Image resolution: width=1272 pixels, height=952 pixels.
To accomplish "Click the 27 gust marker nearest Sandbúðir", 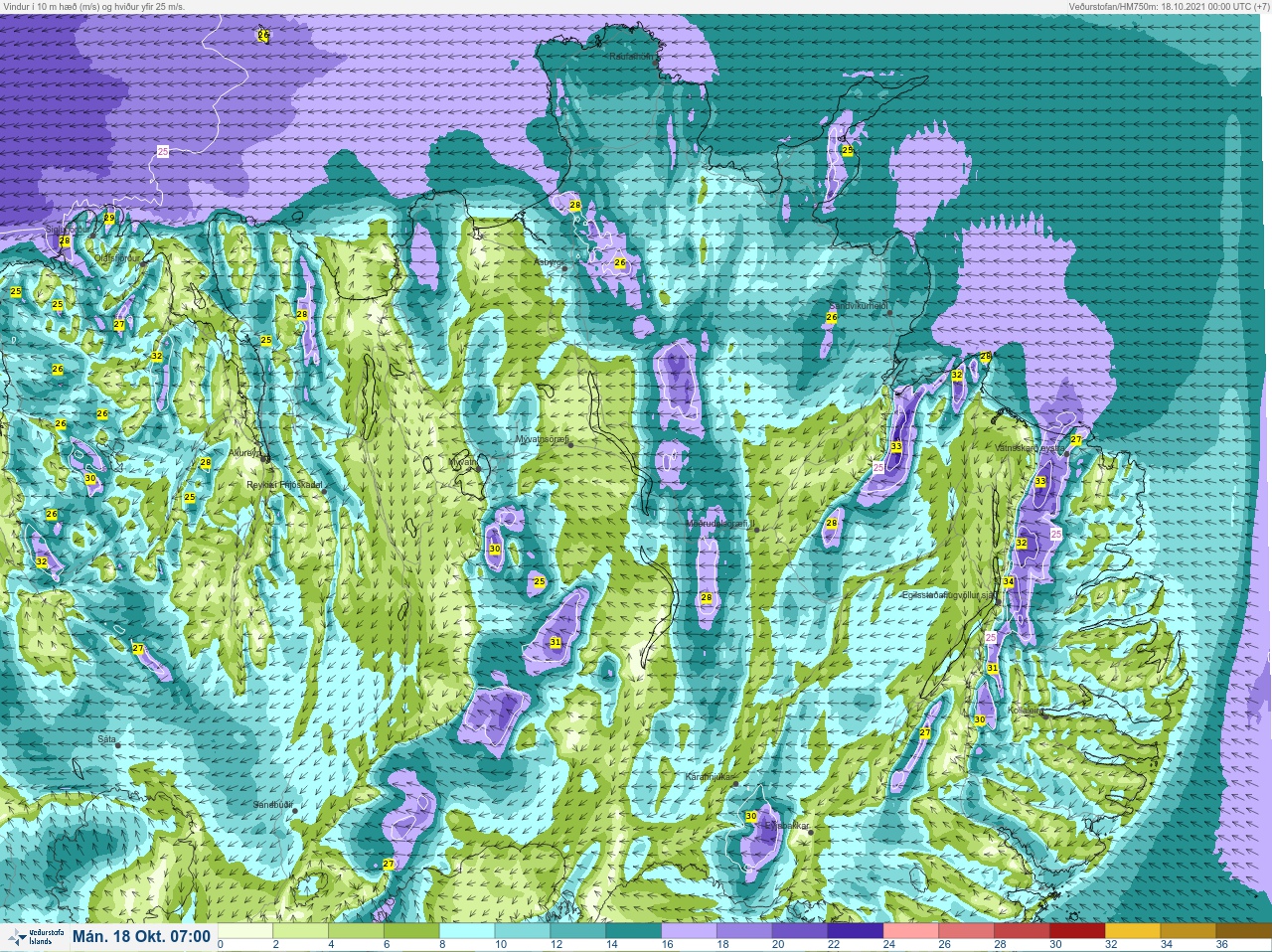I will (x=389, y=864).
